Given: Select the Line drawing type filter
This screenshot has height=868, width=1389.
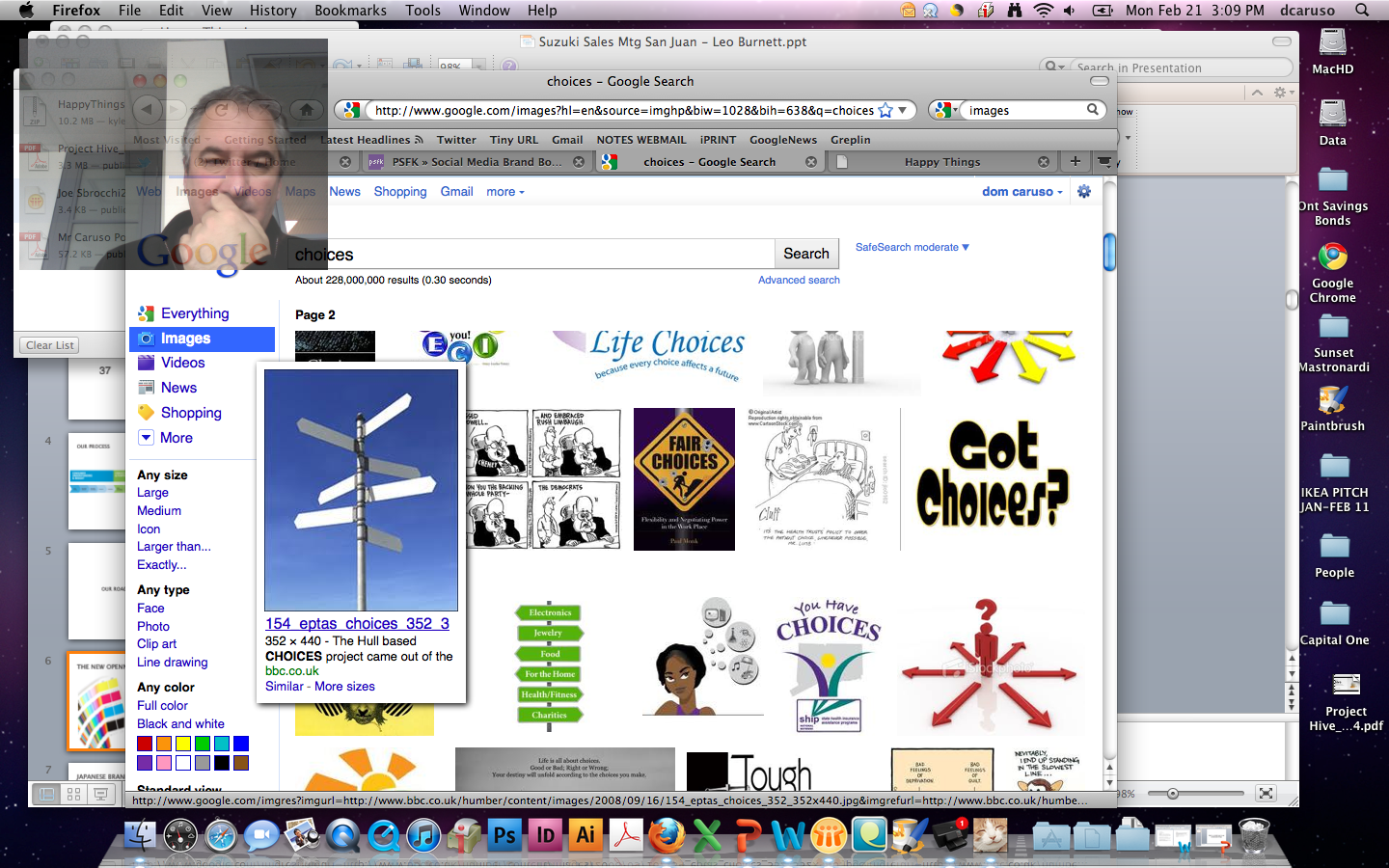Looking at the screenshot, I should (x=173, y=663).
